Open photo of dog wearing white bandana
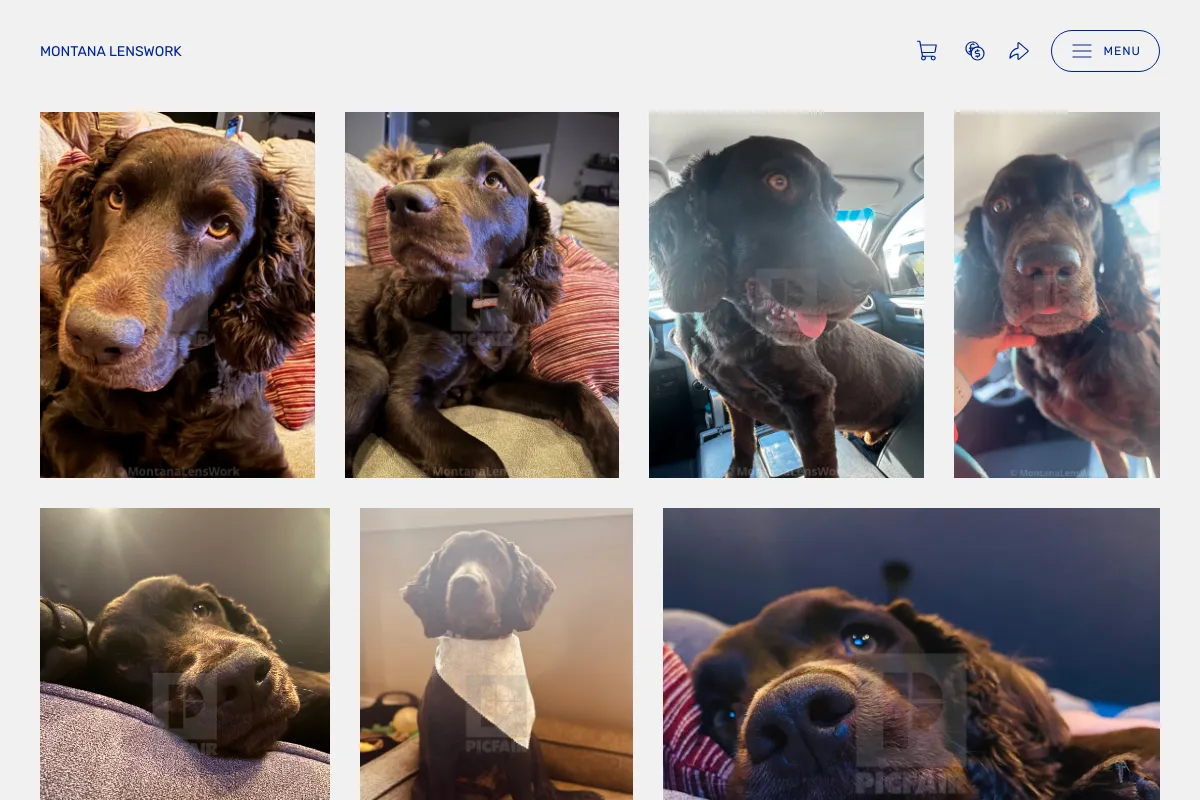1200x800 pixels. 496,654
